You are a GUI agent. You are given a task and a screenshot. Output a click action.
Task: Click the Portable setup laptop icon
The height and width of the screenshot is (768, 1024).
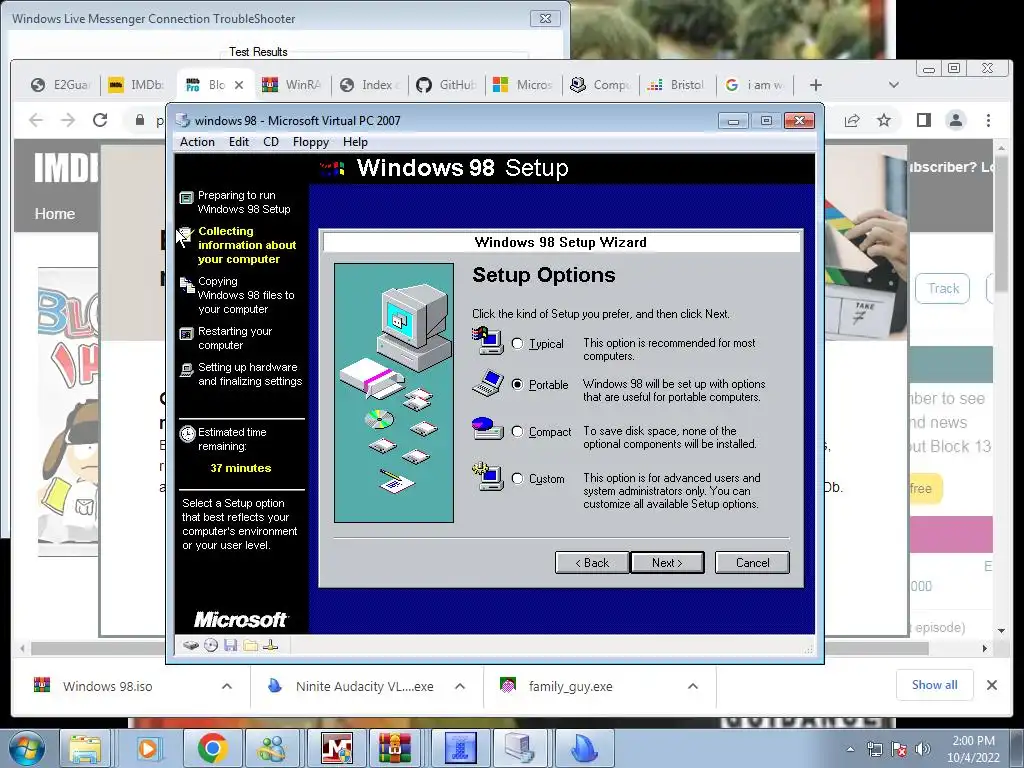click(487, 384)
